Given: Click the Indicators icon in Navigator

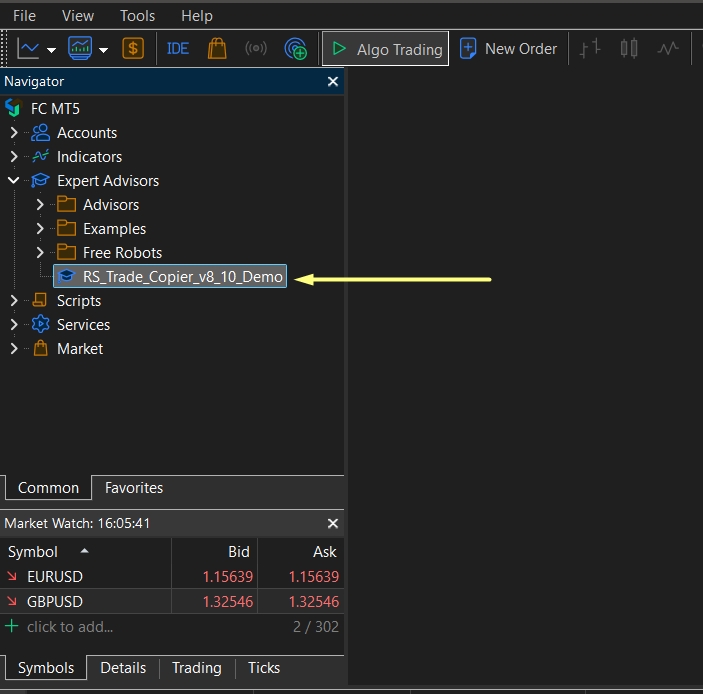Looking at the screenshot, I should 40,156.
